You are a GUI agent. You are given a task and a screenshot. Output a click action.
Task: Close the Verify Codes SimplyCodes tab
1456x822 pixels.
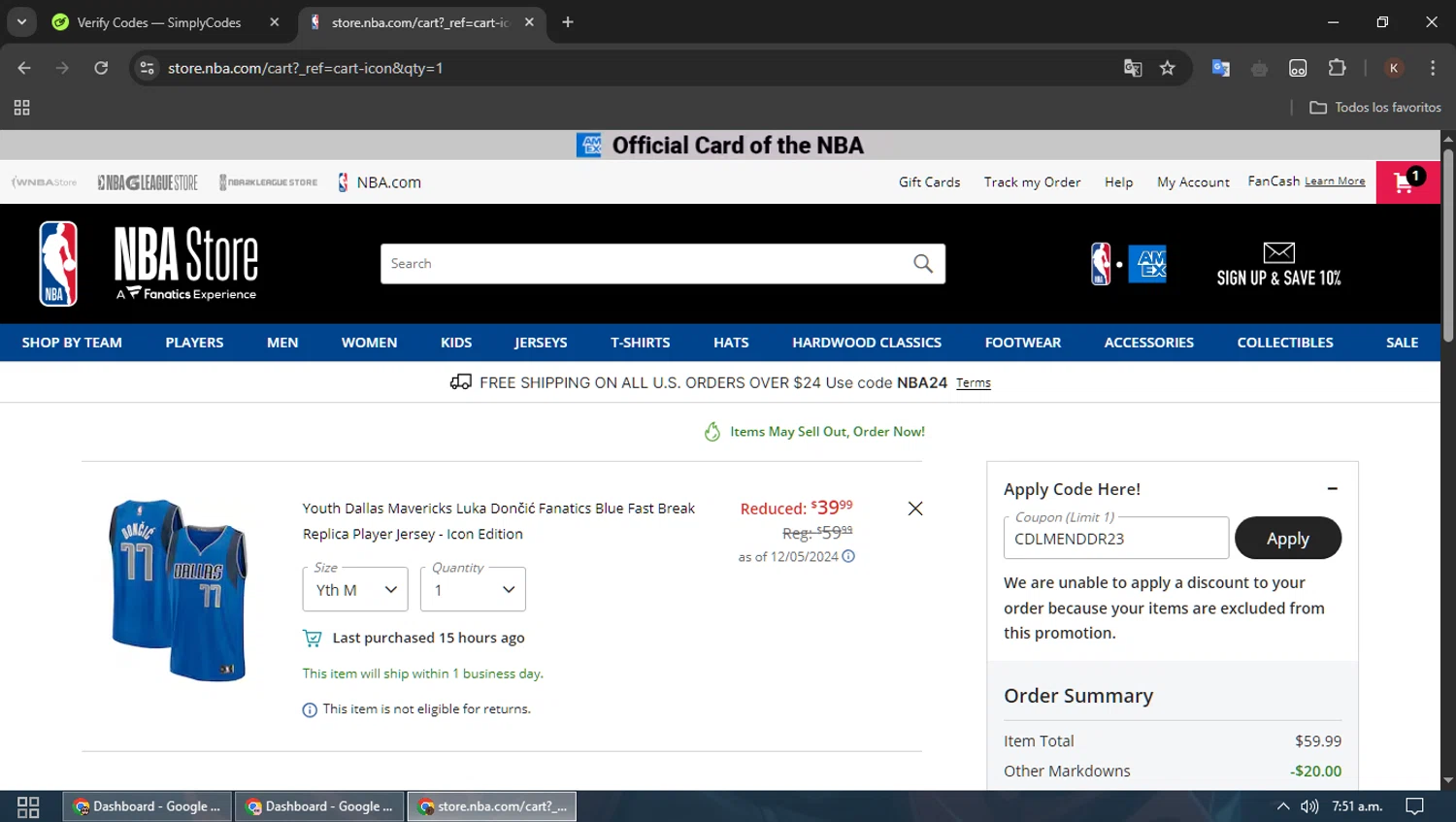coord(275,22)
